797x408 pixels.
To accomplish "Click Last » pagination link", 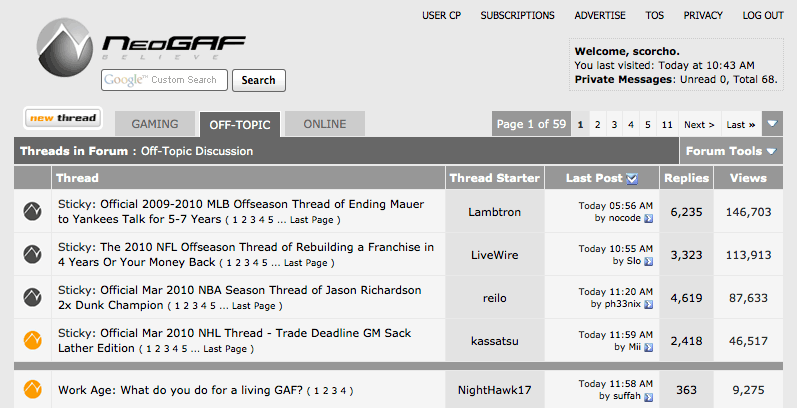I will click(x=741, y=124).
